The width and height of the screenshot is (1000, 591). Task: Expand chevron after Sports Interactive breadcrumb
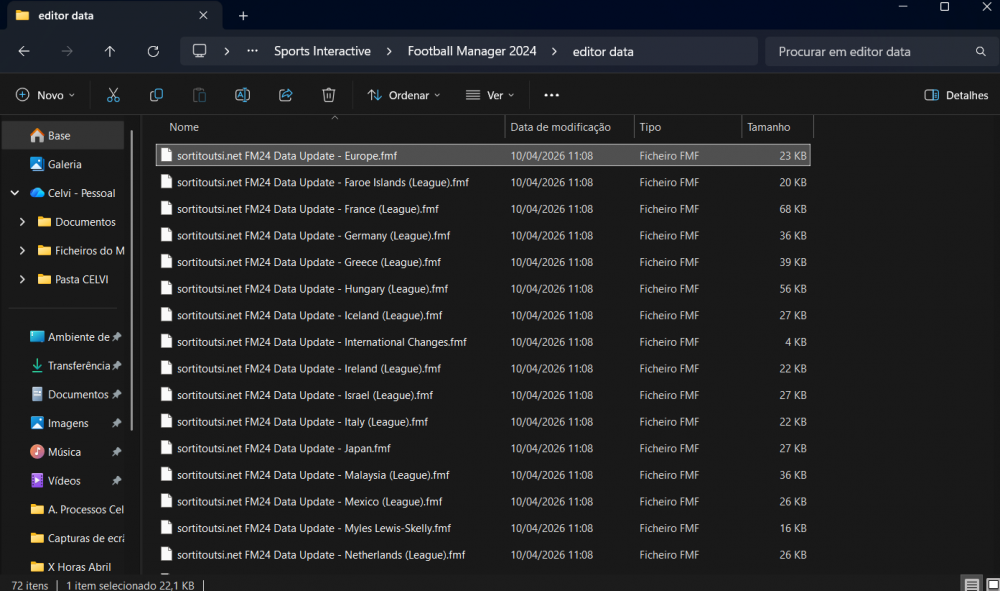click(389, 51)
